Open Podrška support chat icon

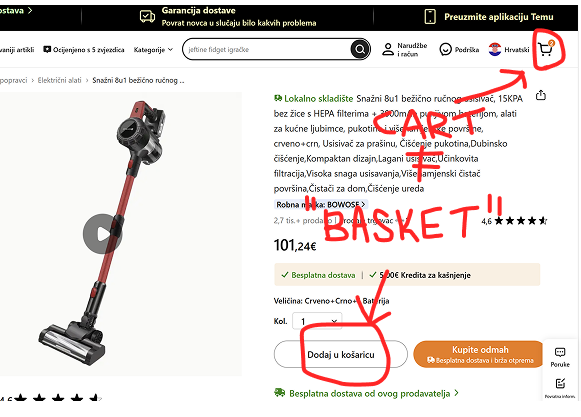(445, 49)
